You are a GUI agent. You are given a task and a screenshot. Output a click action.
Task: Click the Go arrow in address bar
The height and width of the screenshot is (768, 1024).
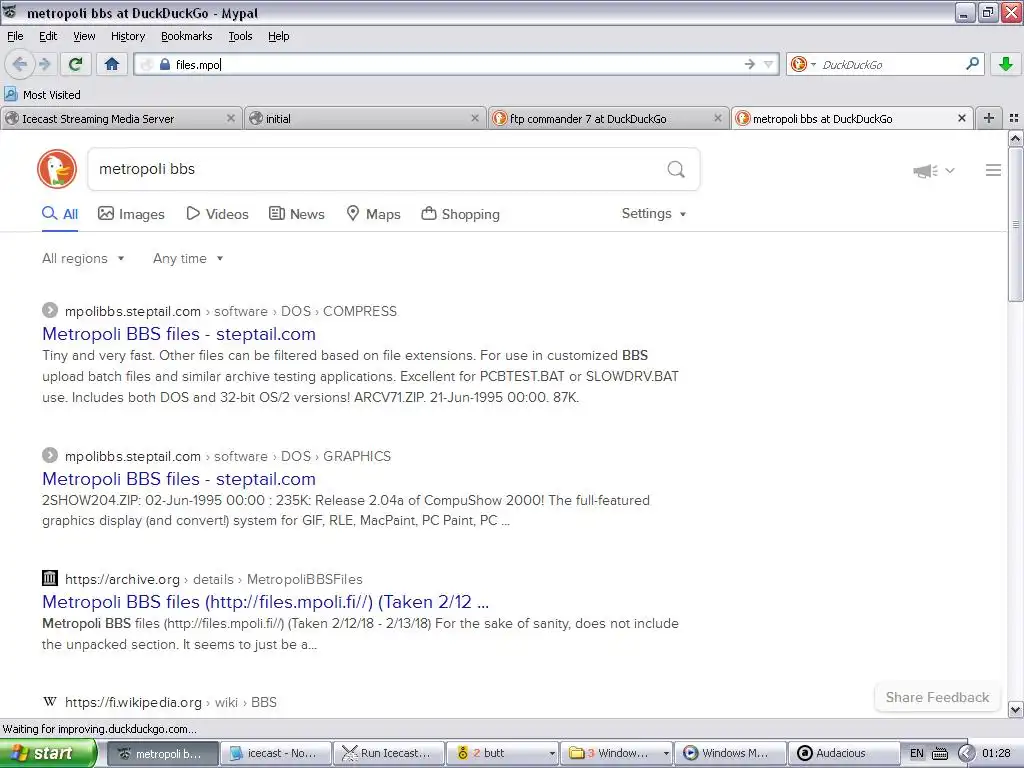(x=749, y=64)
